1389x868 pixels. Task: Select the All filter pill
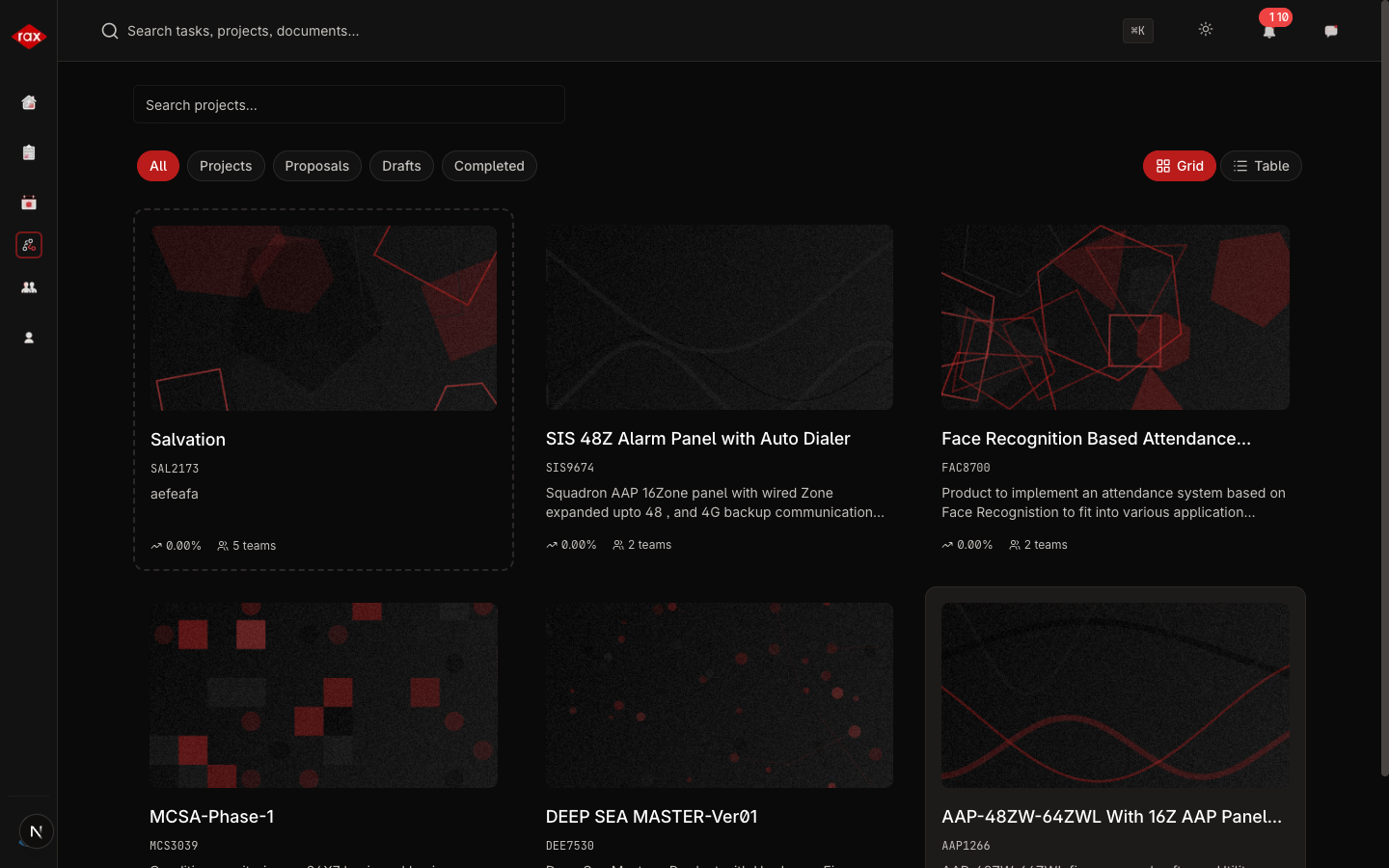[x=157, y=166]
